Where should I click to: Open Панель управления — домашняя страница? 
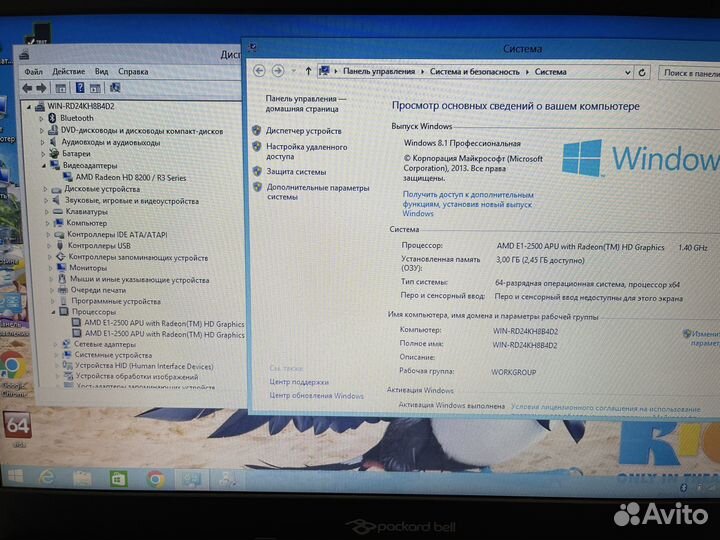305,104
